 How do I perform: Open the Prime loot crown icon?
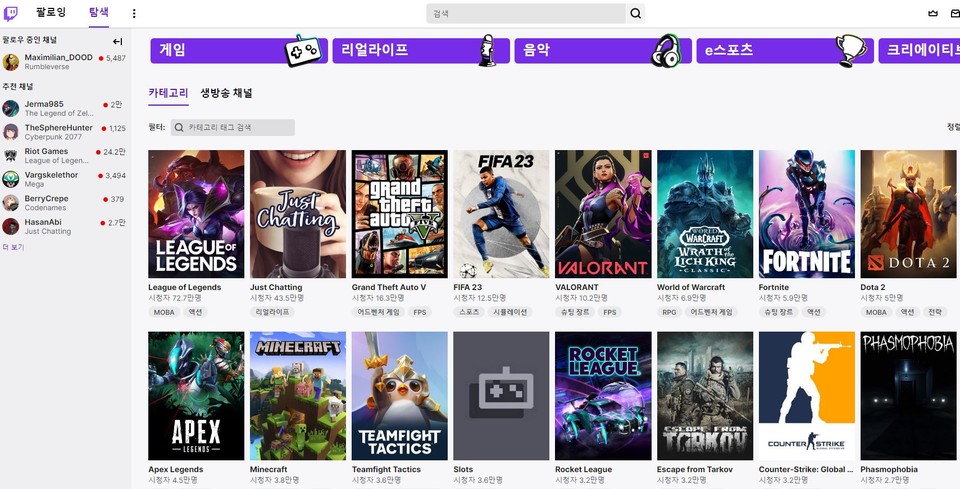coord(933,13)
